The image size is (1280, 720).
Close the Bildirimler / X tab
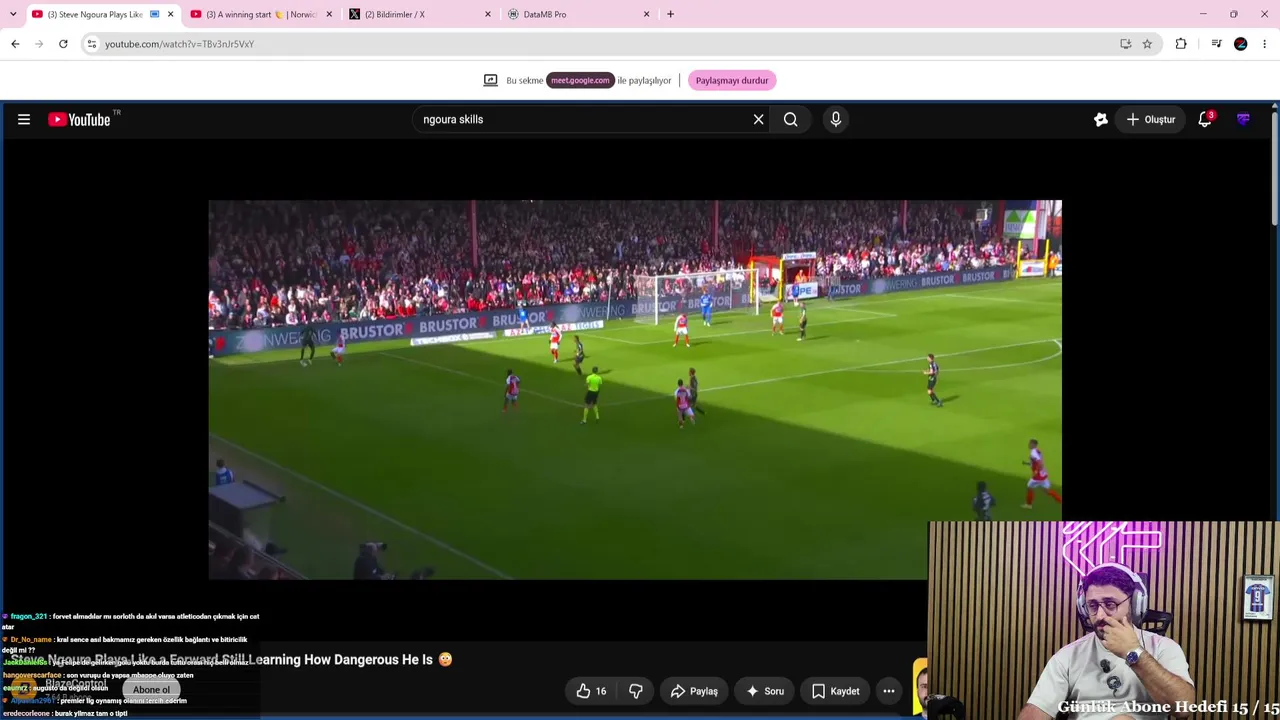(488, 14)
